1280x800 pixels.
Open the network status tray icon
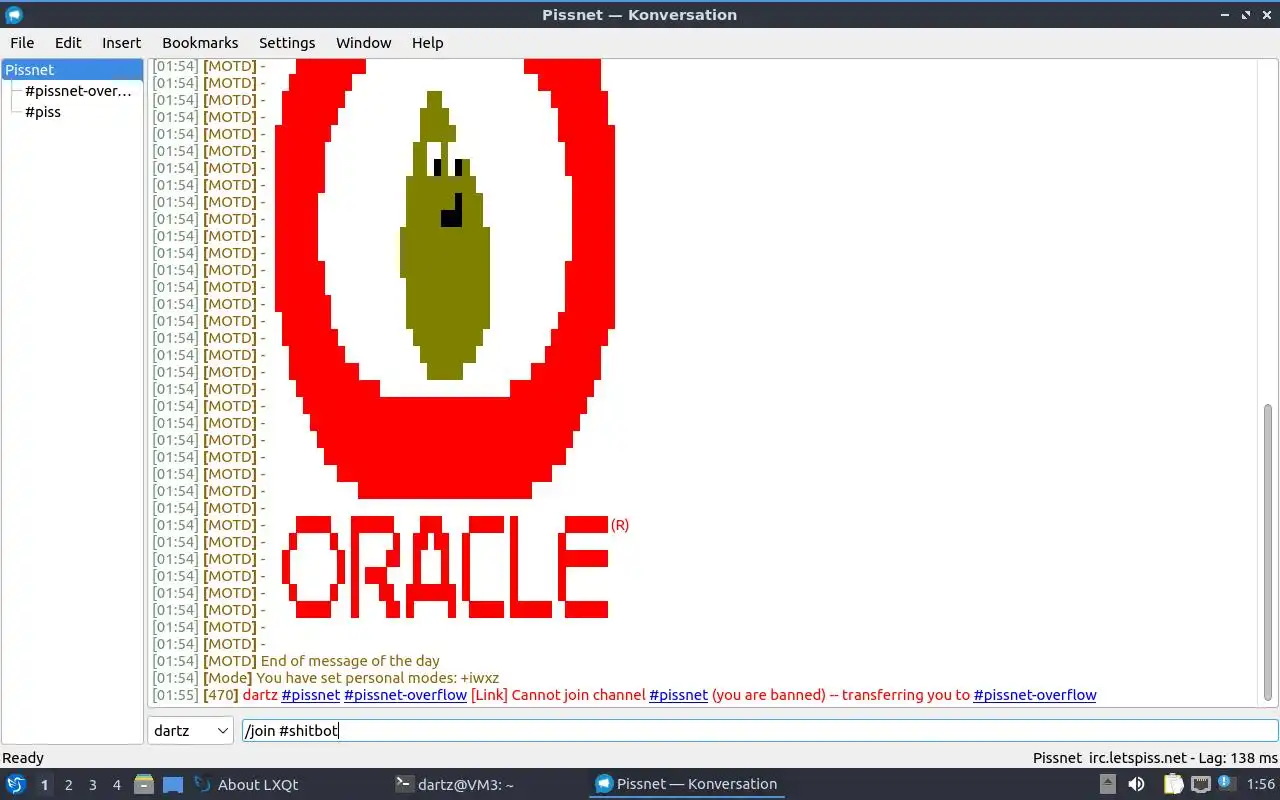click(x=1200, y=784)
